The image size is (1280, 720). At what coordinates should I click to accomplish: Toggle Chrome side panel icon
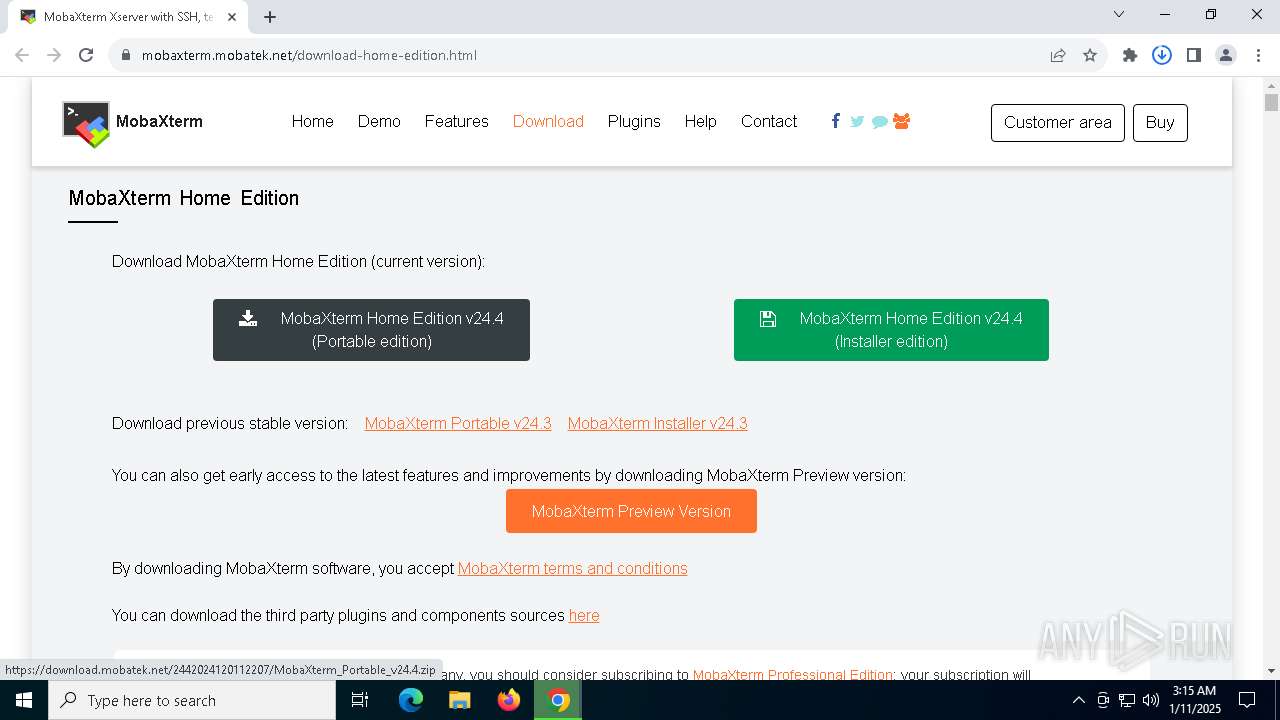coord(1194,55)
